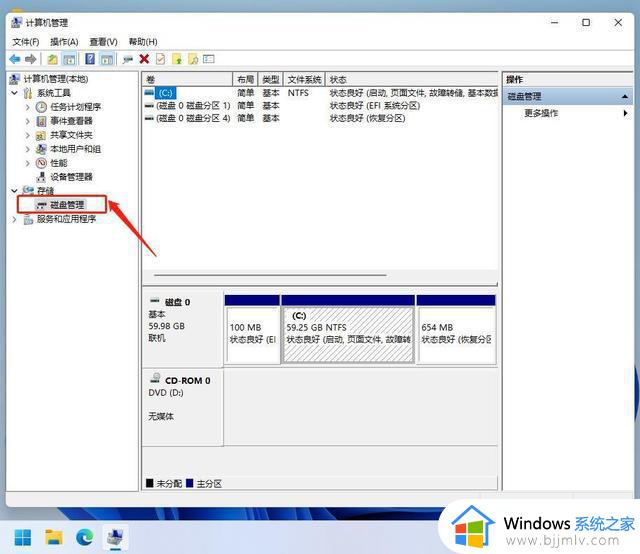Select the 磁盘 0 磁盘分区 4 volume row
The image size is (640, 554).
320,118
